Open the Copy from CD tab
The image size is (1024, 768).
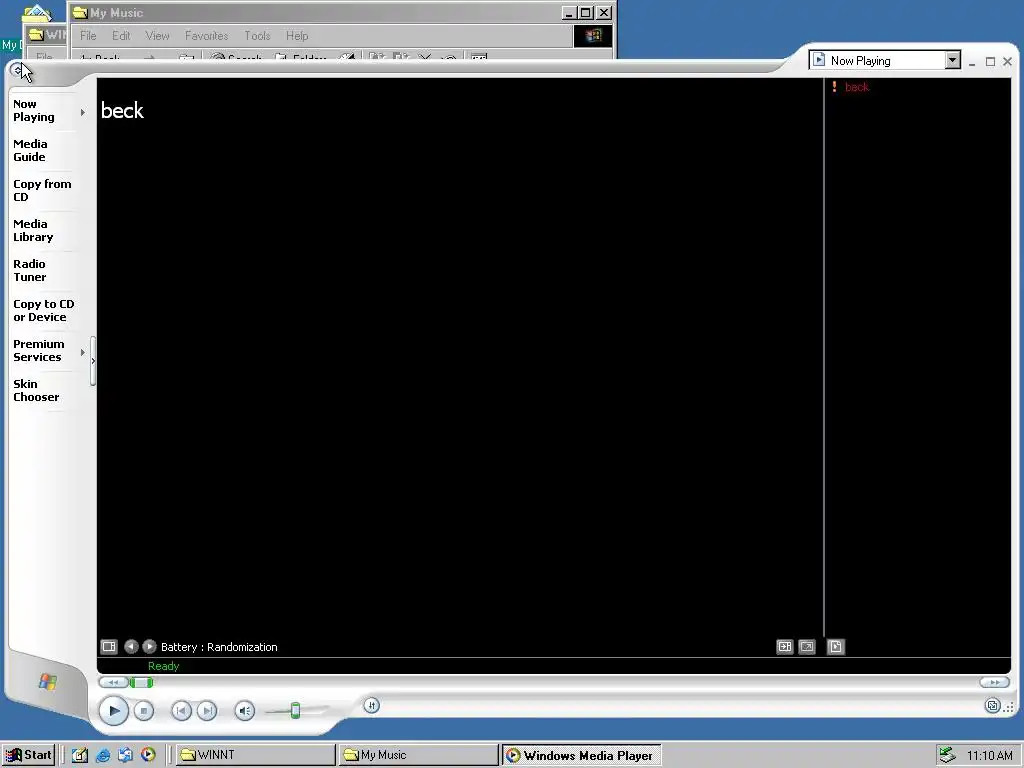click(42, 190)
